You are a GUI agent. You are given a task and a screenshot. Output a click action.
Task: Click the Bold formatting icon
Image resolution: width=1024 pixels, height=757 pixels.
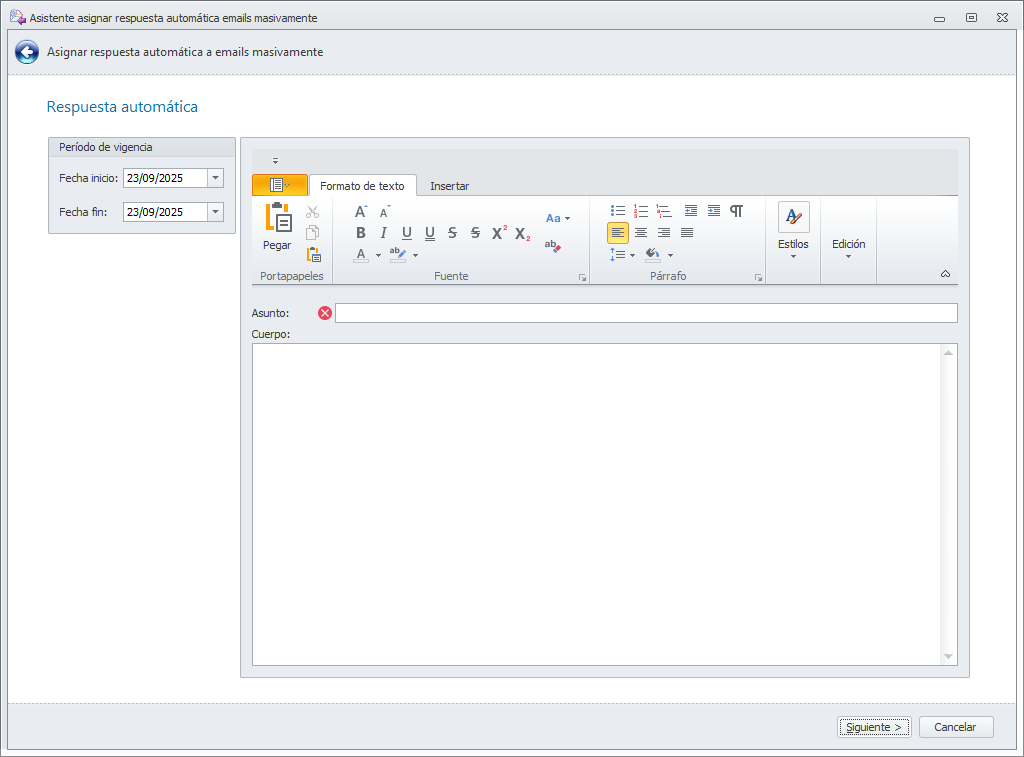pos(360,233)
